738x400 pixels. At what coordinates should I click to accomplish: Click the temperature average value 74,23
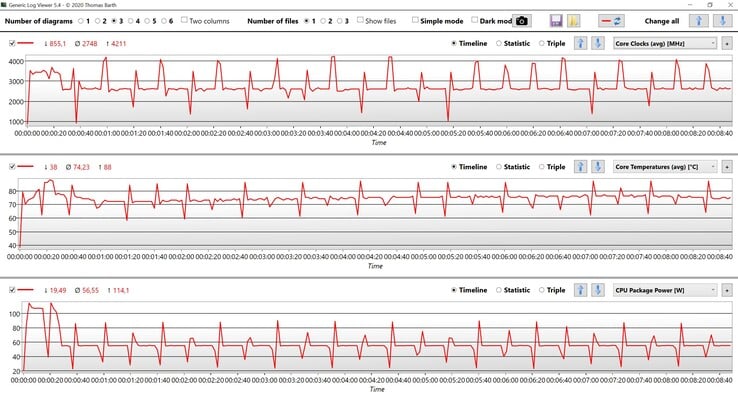[81, 167]
